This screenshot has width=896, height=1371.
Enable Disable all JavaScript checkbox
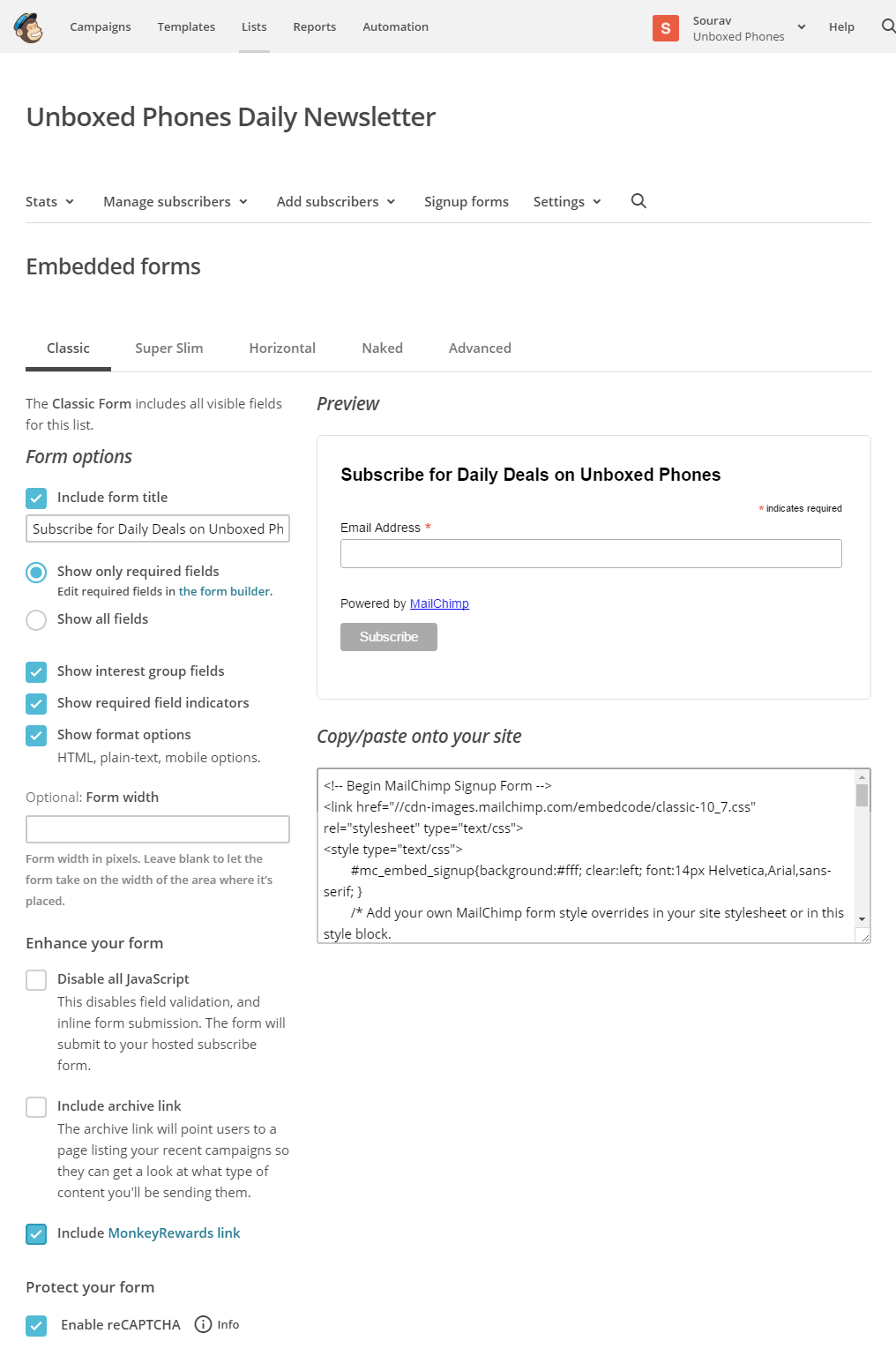pyautogui.click(x=36, y=980)
